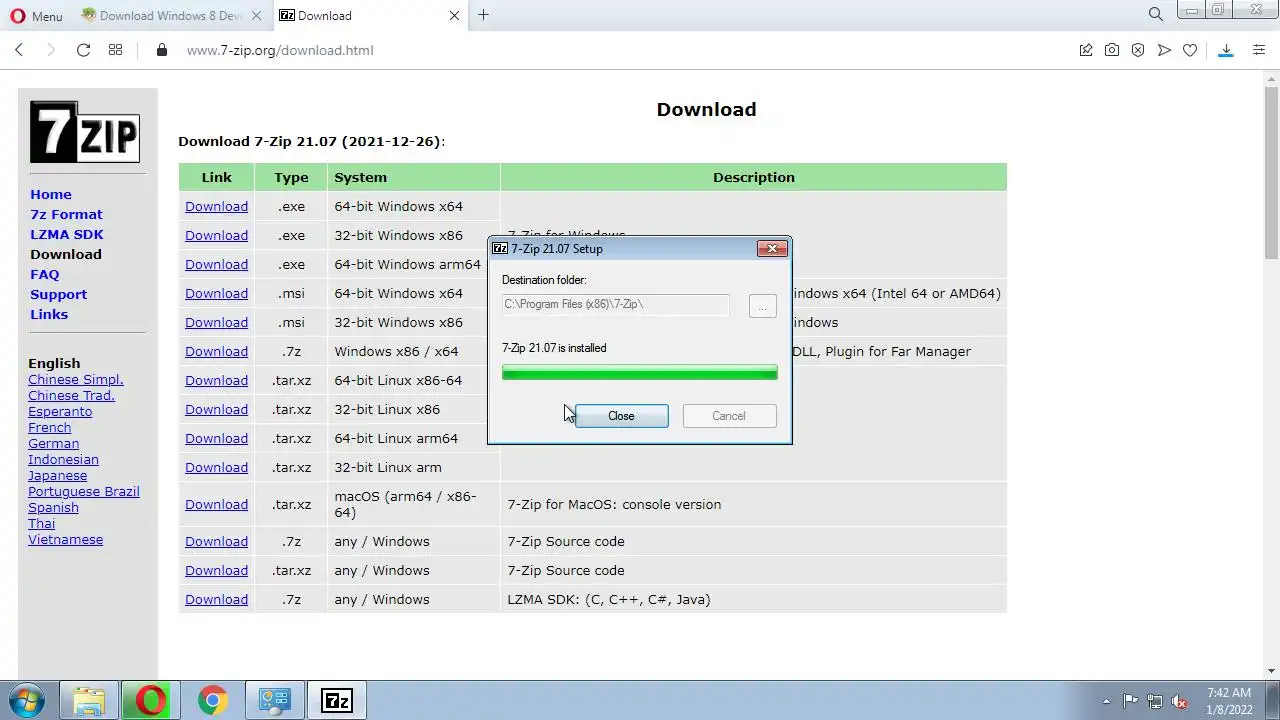Click the address bar URL

point(280,50)
